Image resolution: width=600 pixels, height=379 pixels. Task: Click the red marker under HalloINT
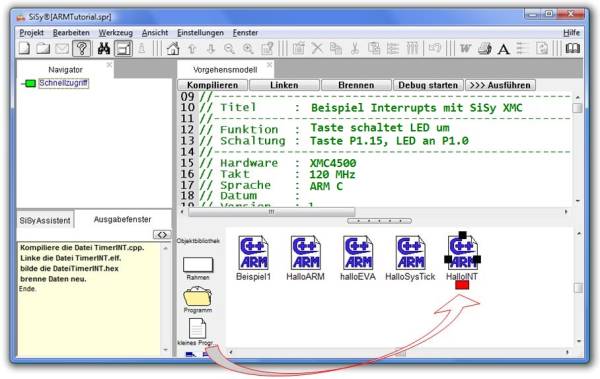coord(462,285)
